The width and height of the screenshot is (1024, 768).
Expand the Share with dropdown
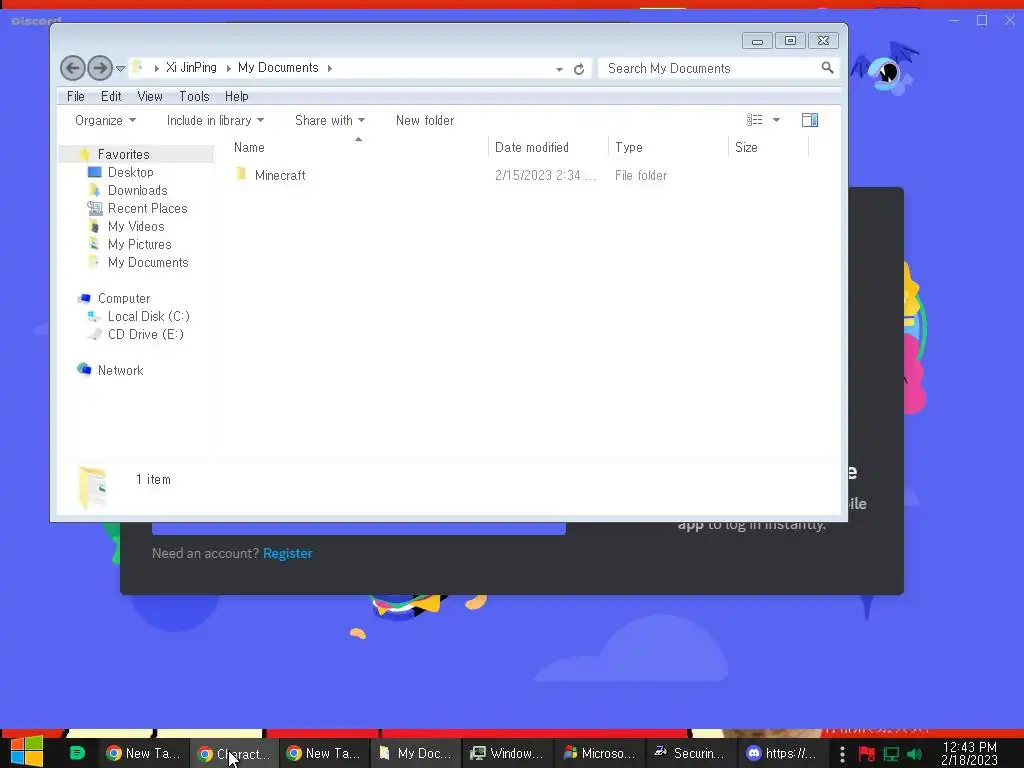point(330,120)
